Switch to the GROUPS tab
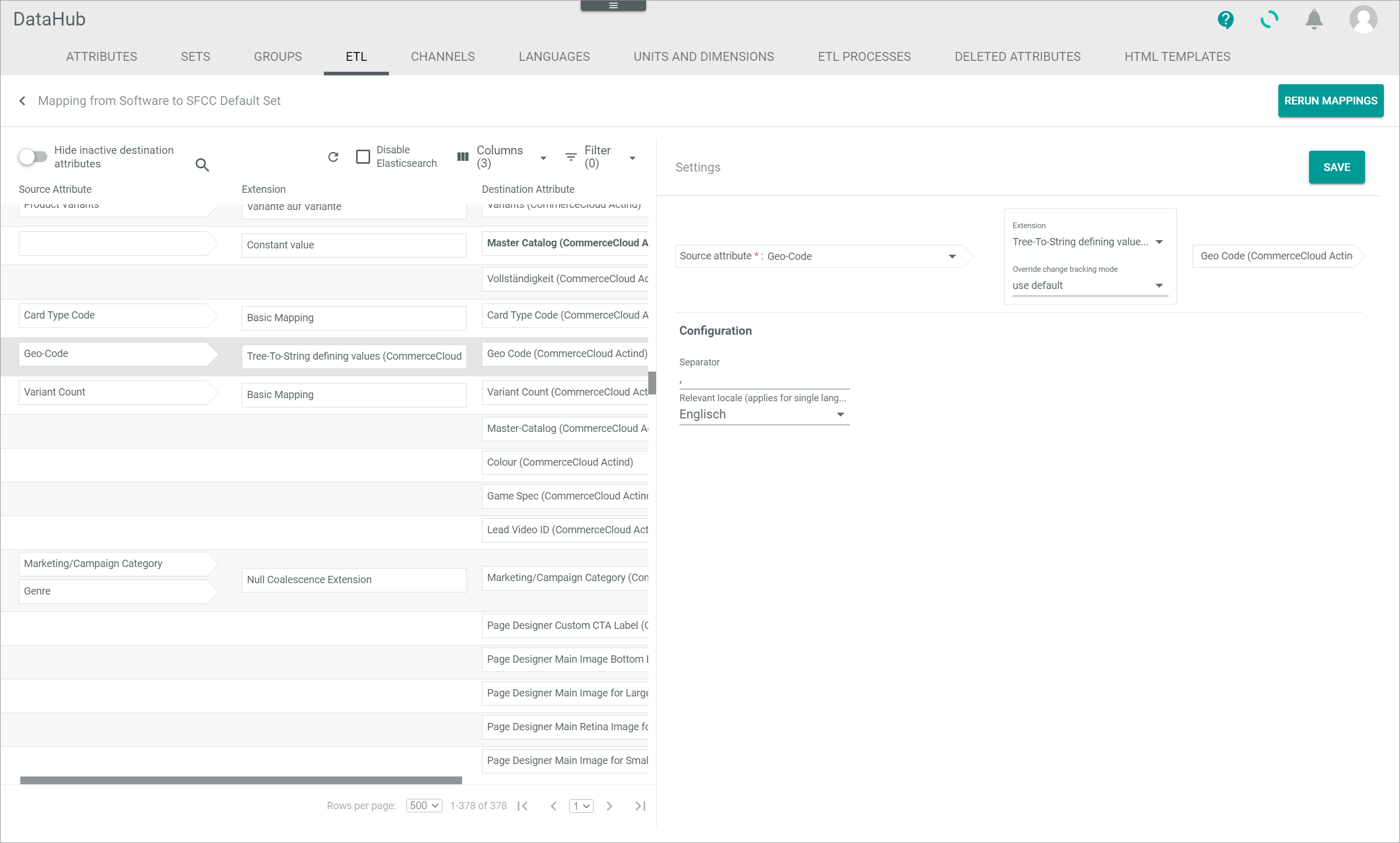 pyautogui.click(x=278, y=56)
